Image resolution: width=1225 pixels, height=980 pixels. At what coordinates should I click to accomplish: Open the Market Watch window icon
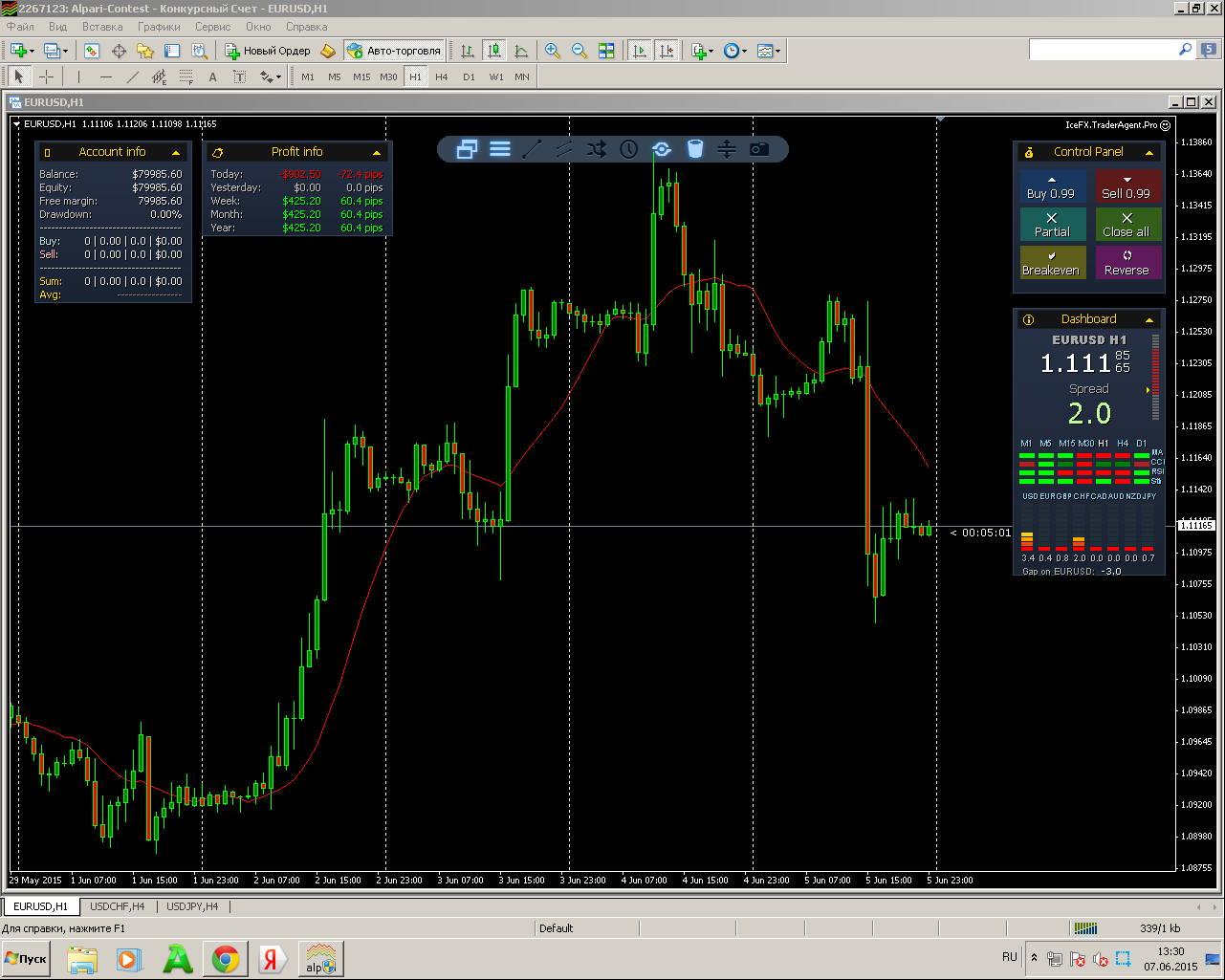(x=92, y=51)
